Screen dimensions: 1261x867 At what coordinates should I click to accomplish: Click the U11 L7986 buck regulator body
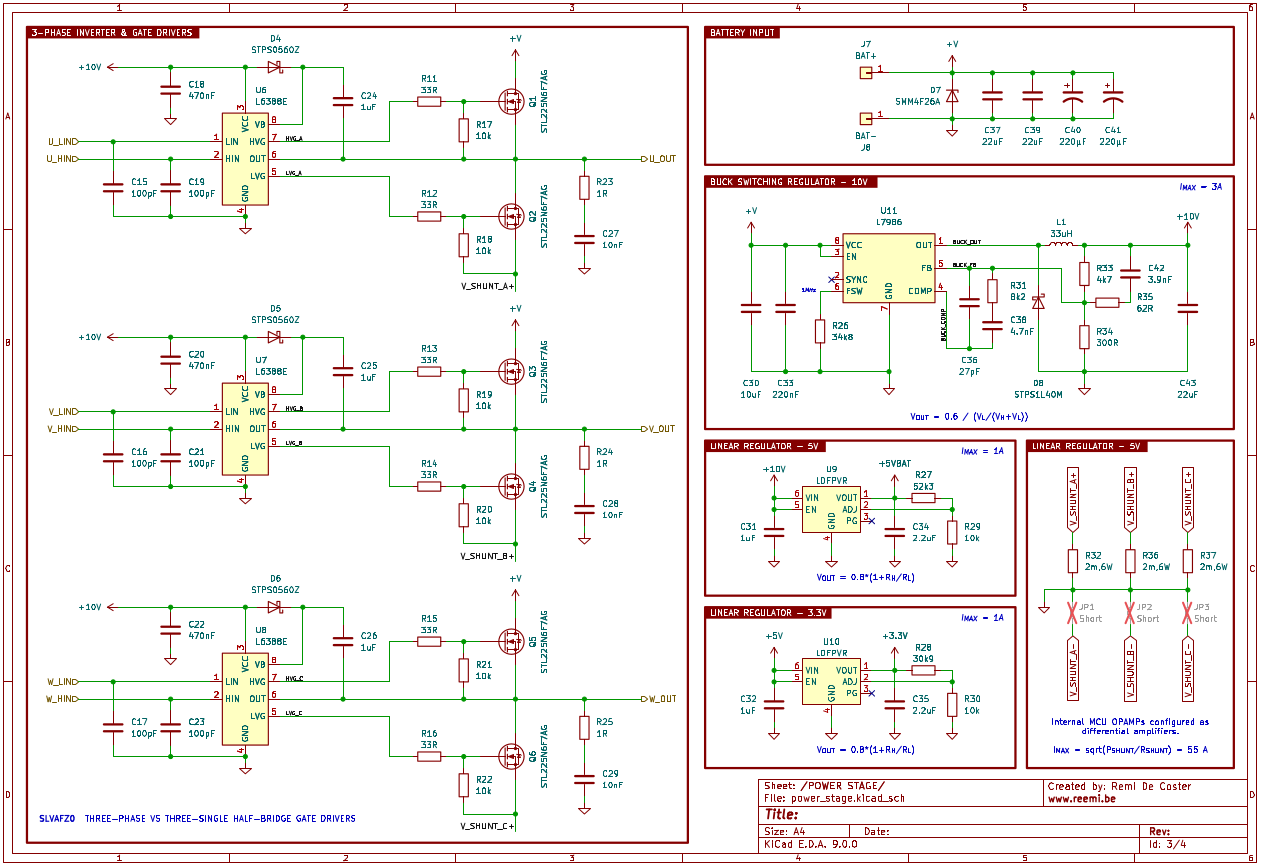888,267
